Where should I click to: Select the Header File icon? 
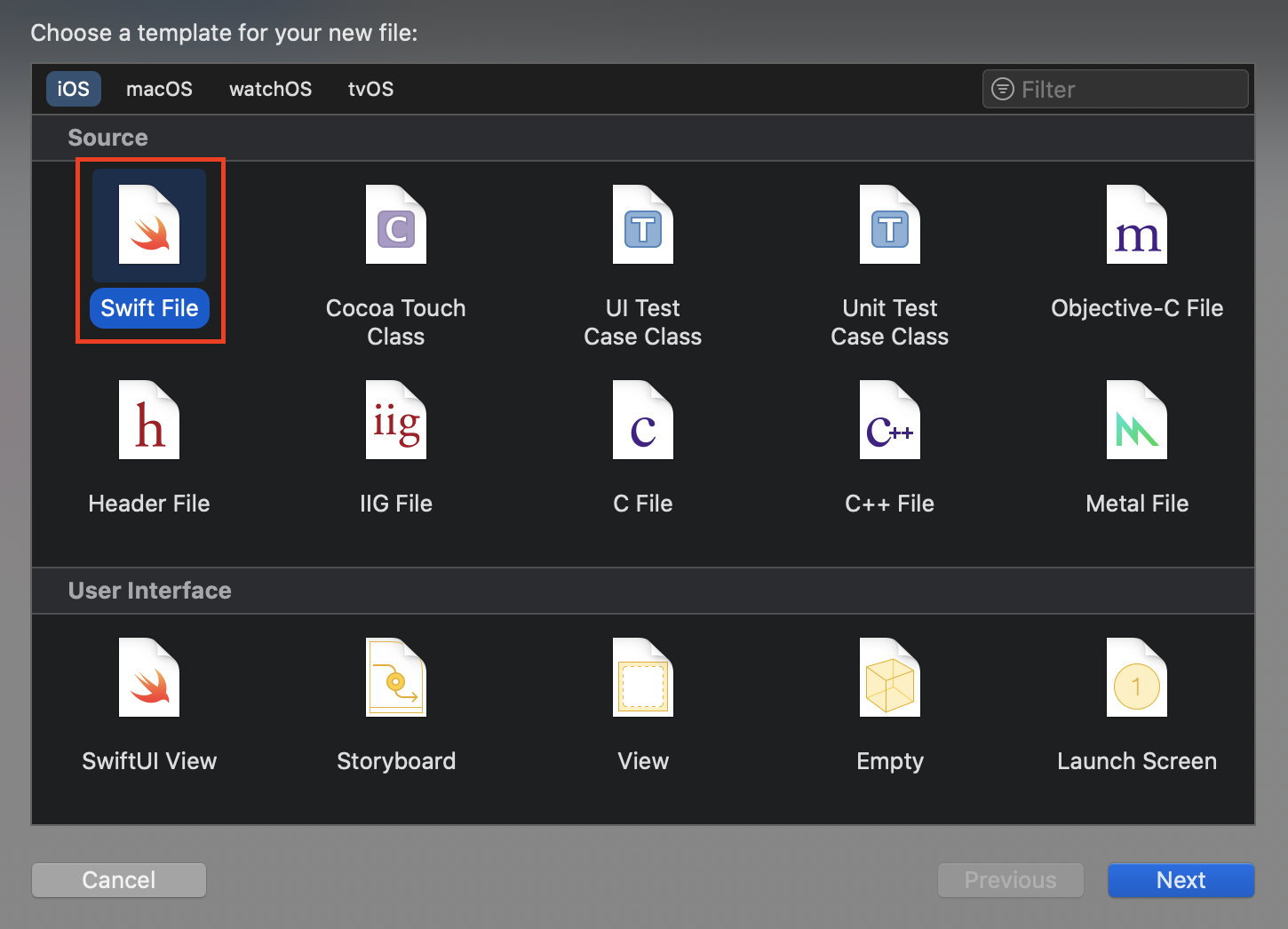[149, 420]
